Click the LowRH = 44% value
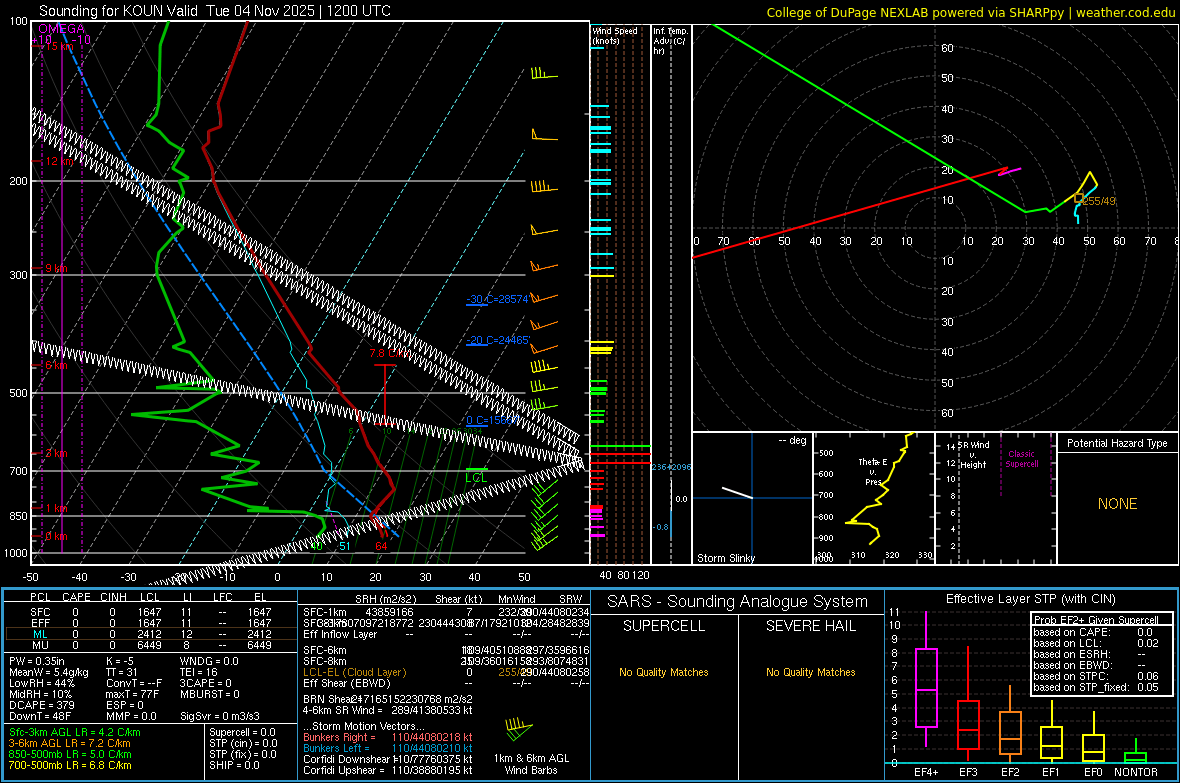The height and width of the screenshot is (783, 1180). tap(41, 683)
